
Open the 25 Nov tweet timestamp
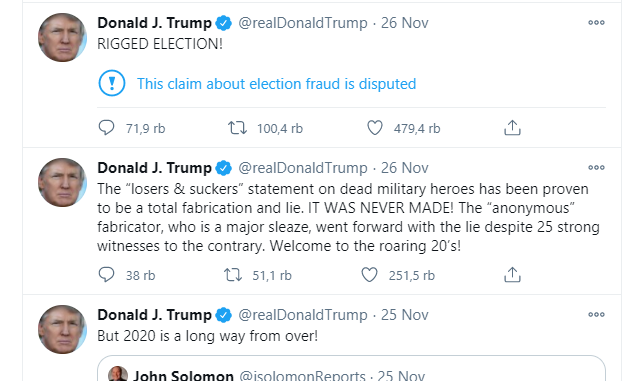pos(404,315)
